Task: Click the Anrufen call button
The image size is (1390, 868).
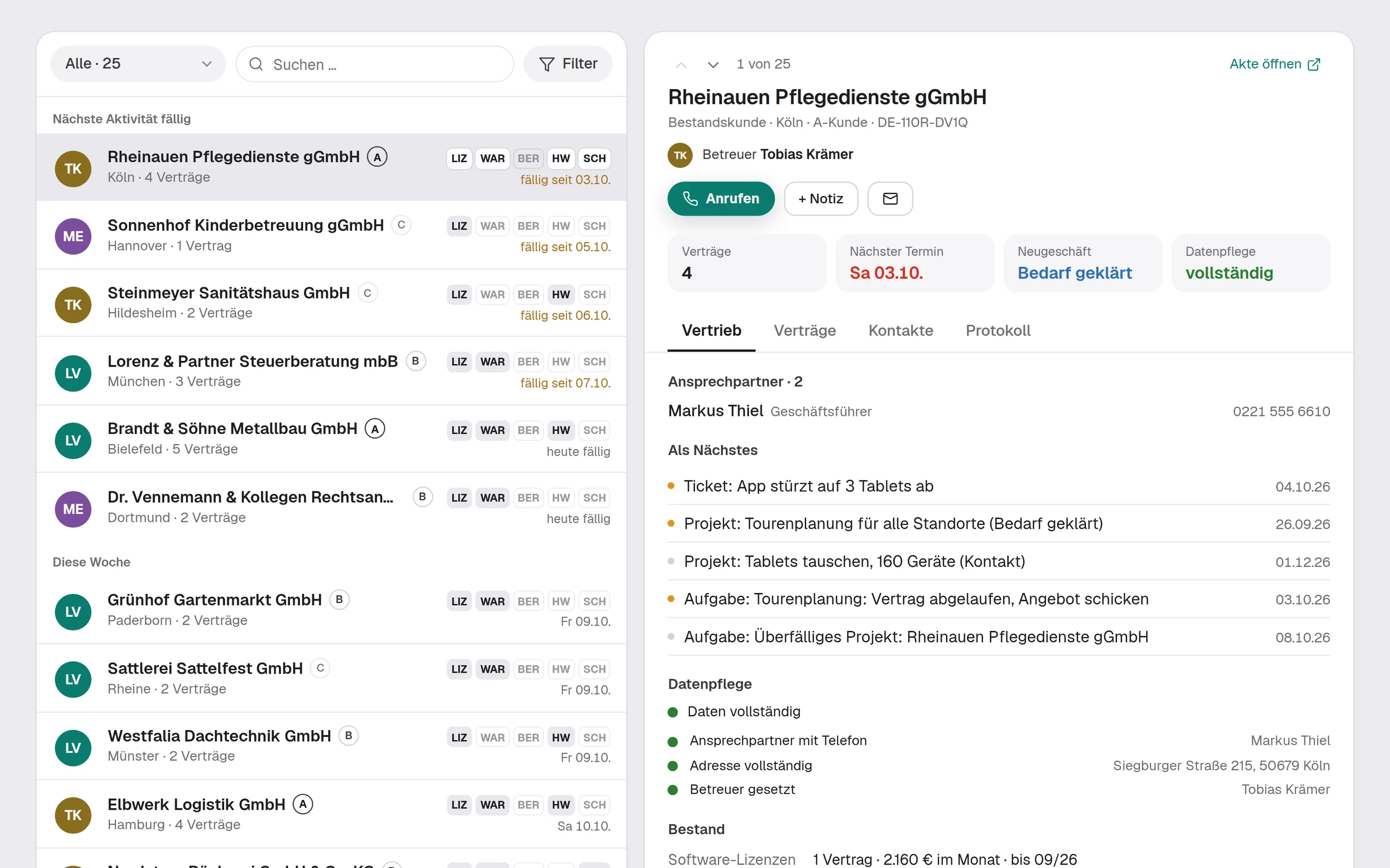Action: point(721,199)
